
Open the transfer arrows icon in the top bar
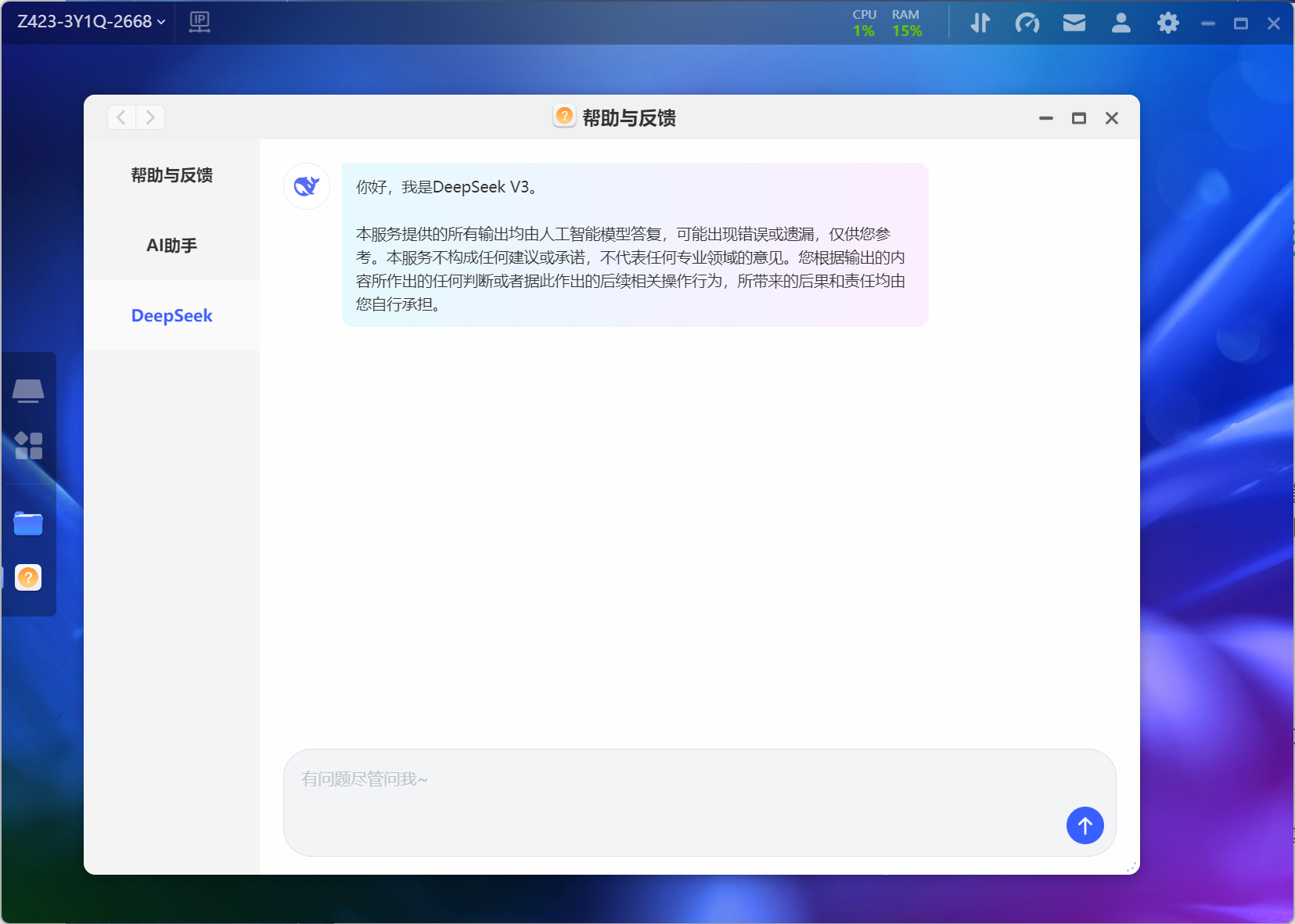point(980,23)
